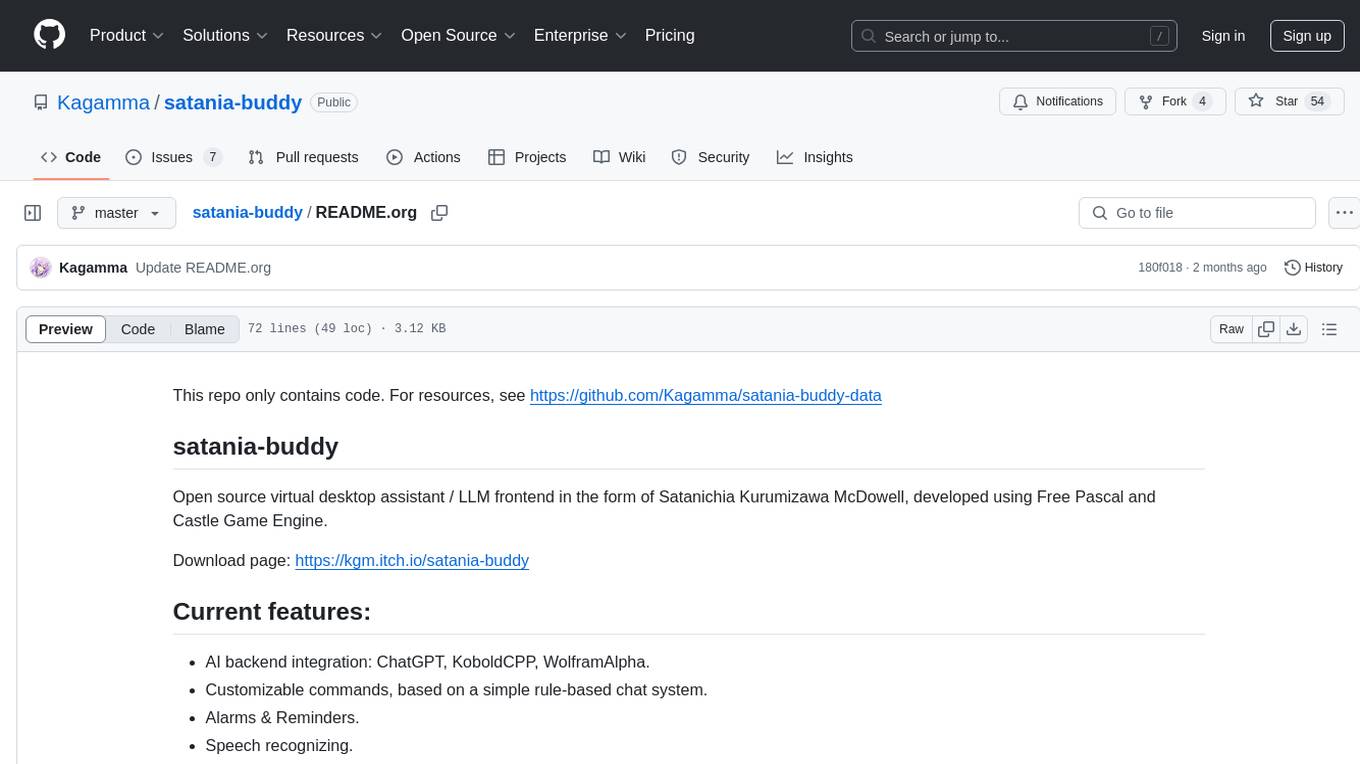Copy the README.org file path
This screenshot has height=764, width=1360.
pos(439,213)
